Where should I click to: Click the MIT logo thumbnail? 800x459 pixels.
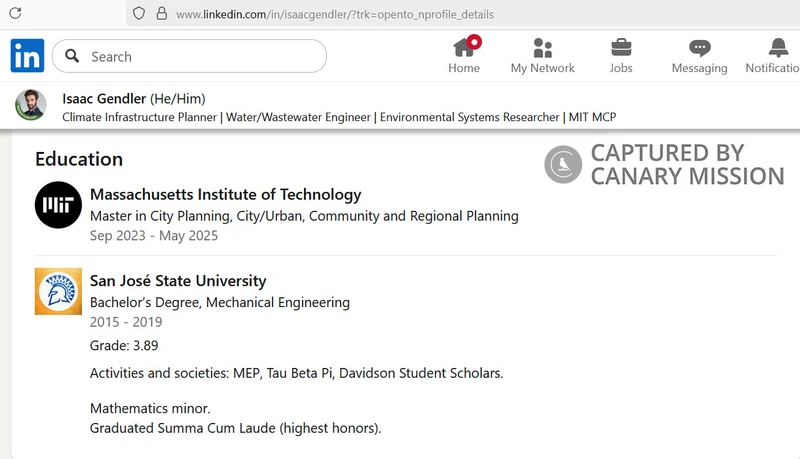pos(58,205)
